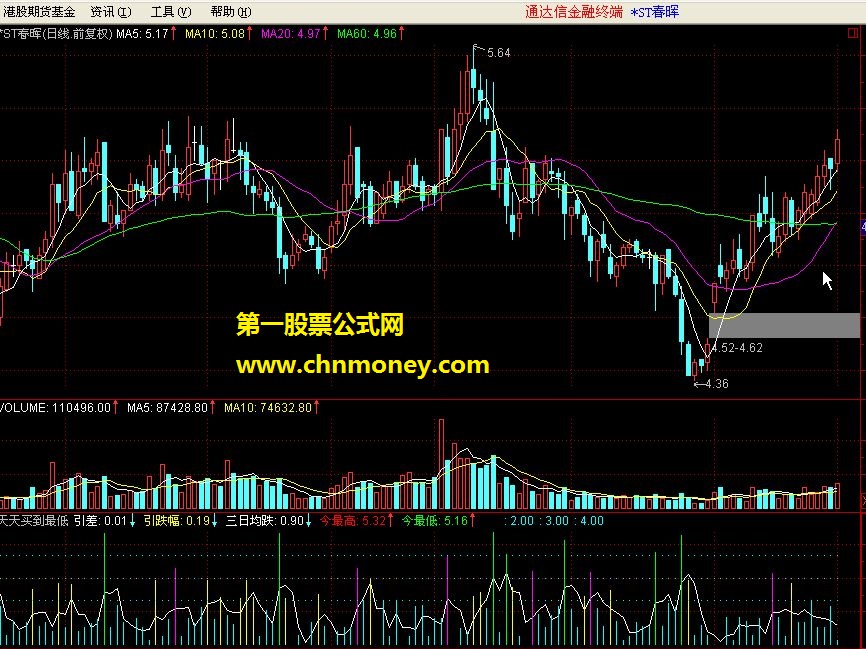Click the 天天买到最低 indicator name
Image resolution: width=866 pixels, height=649 pixels.
pos(34,521)
